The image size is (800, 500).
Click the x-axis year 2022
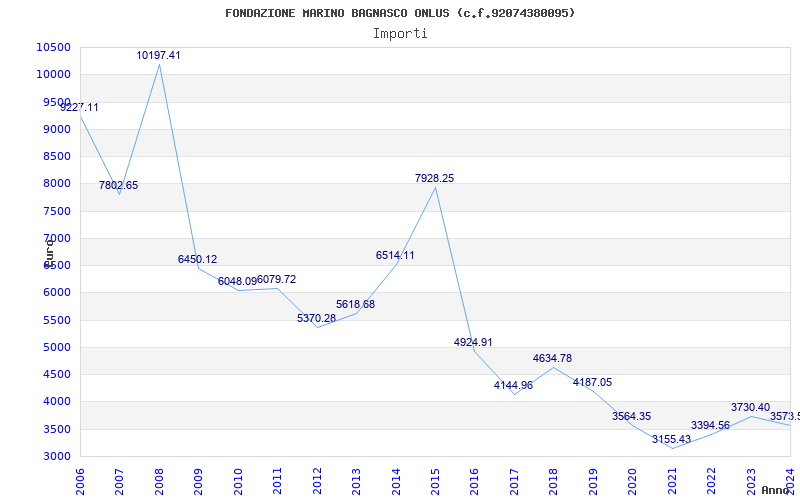tap(712, 481)
